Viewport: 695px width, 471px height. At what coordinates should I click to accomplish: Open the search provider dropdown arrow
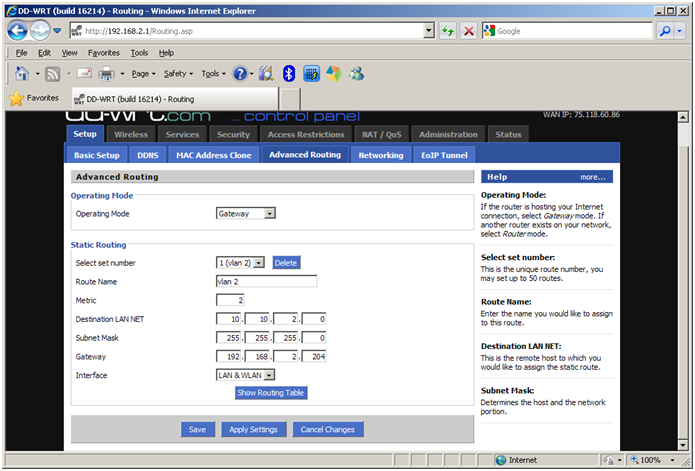[x=679, y=31]
